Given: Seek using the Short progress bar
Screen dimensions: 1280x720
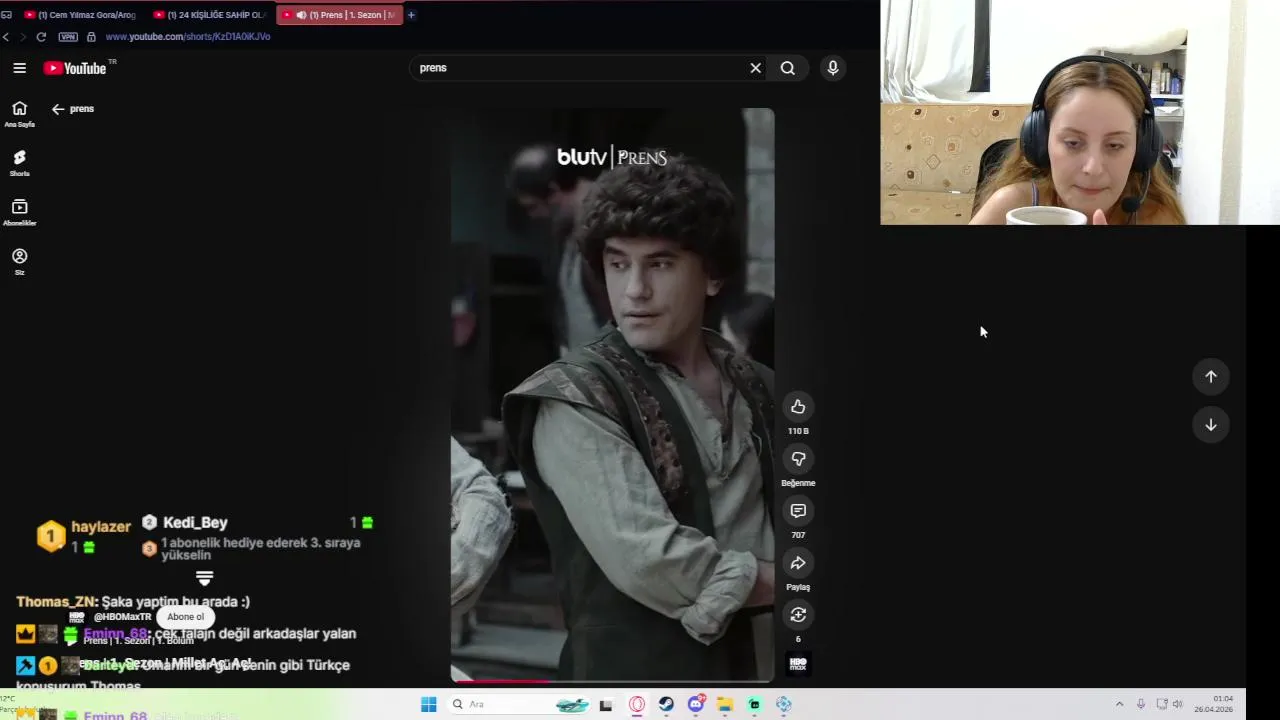Looking at the screenshot, I should [x=611, y=681].
